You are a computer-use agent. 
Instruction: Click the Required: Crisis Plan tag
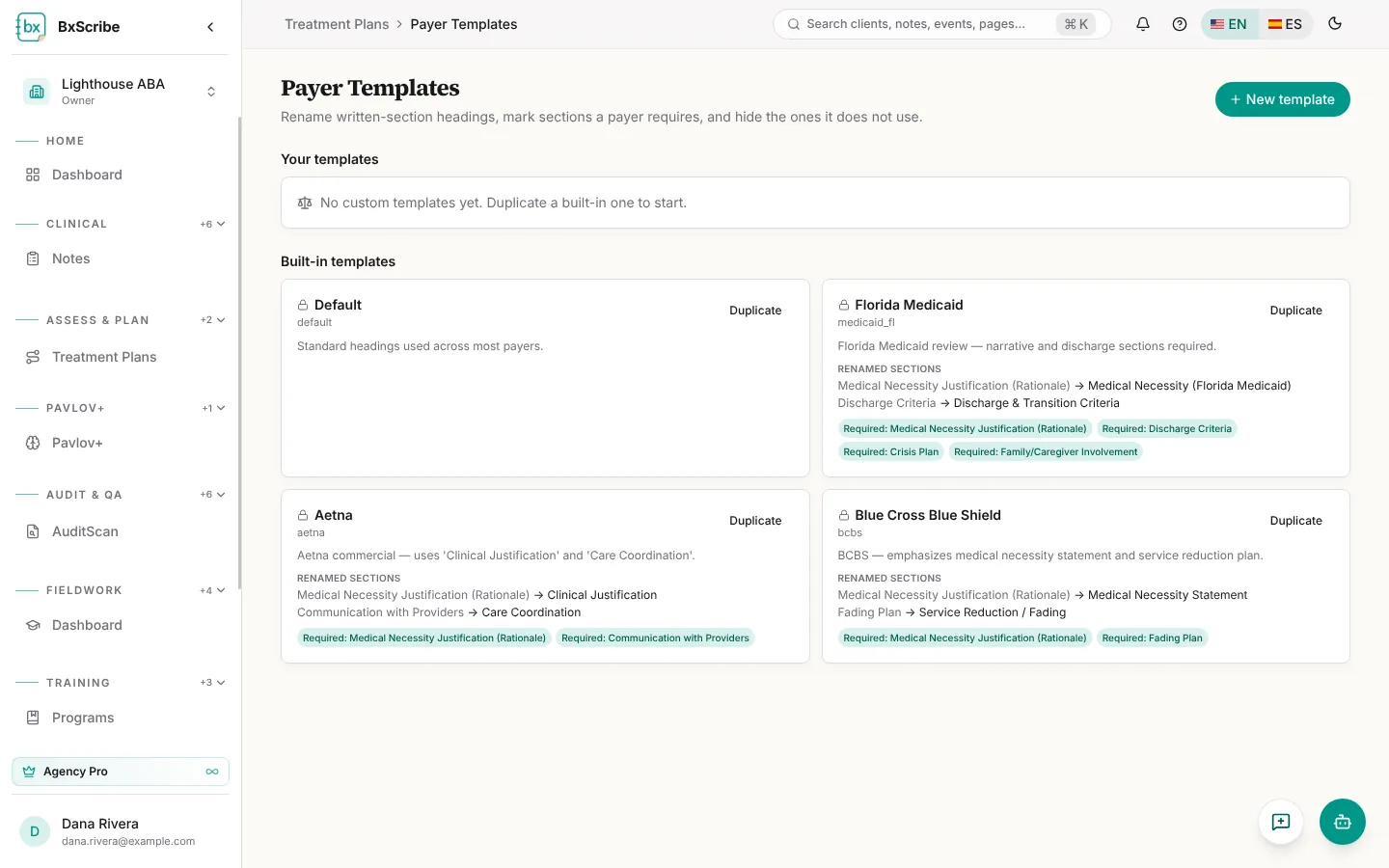[x=890, y=451]
